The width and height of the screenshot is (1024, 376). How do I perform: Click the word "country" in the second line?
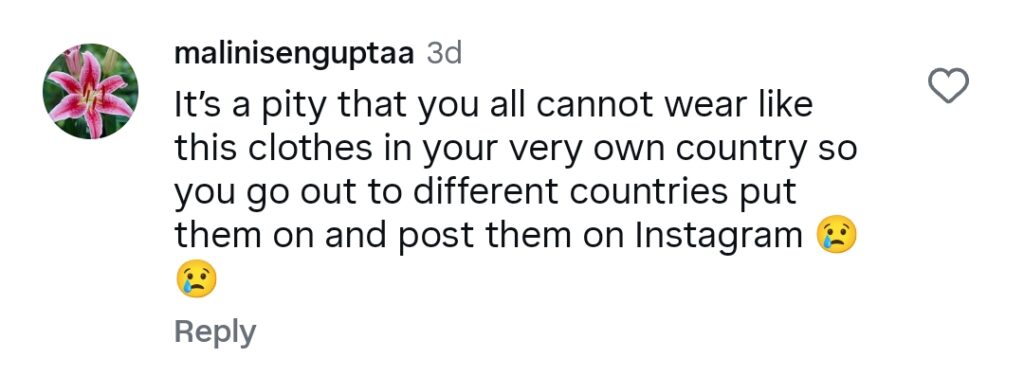pos(741,151)
